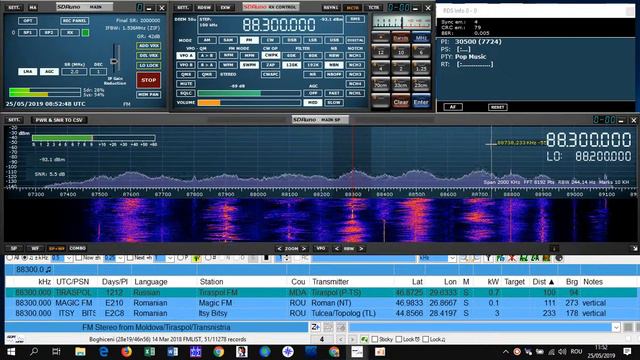Click the volume speaker tray icon
The image size is (640, 360).
[x=562, y=351]
